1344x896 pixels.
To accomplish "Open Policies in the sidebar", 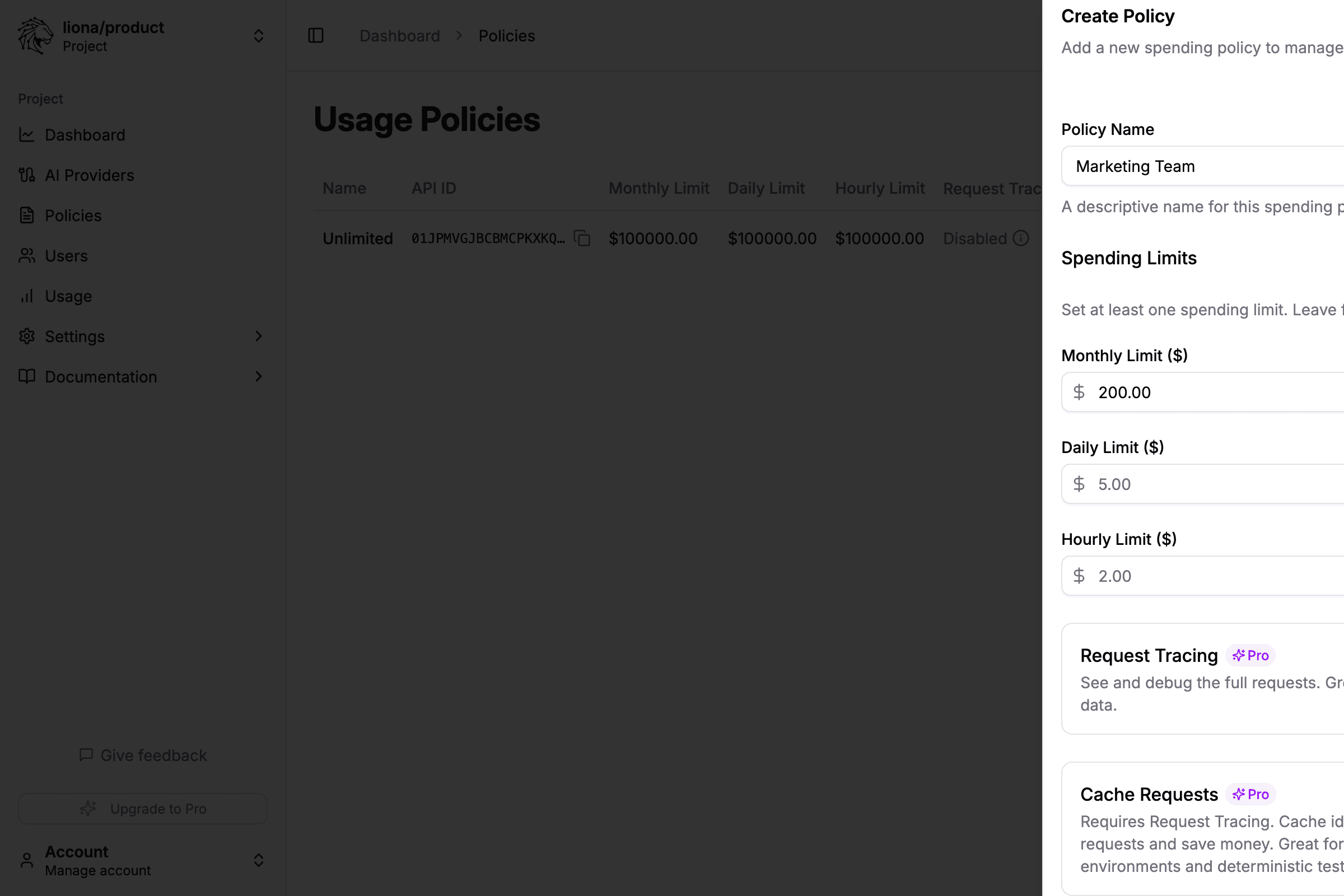I will [x=143, y=216].
